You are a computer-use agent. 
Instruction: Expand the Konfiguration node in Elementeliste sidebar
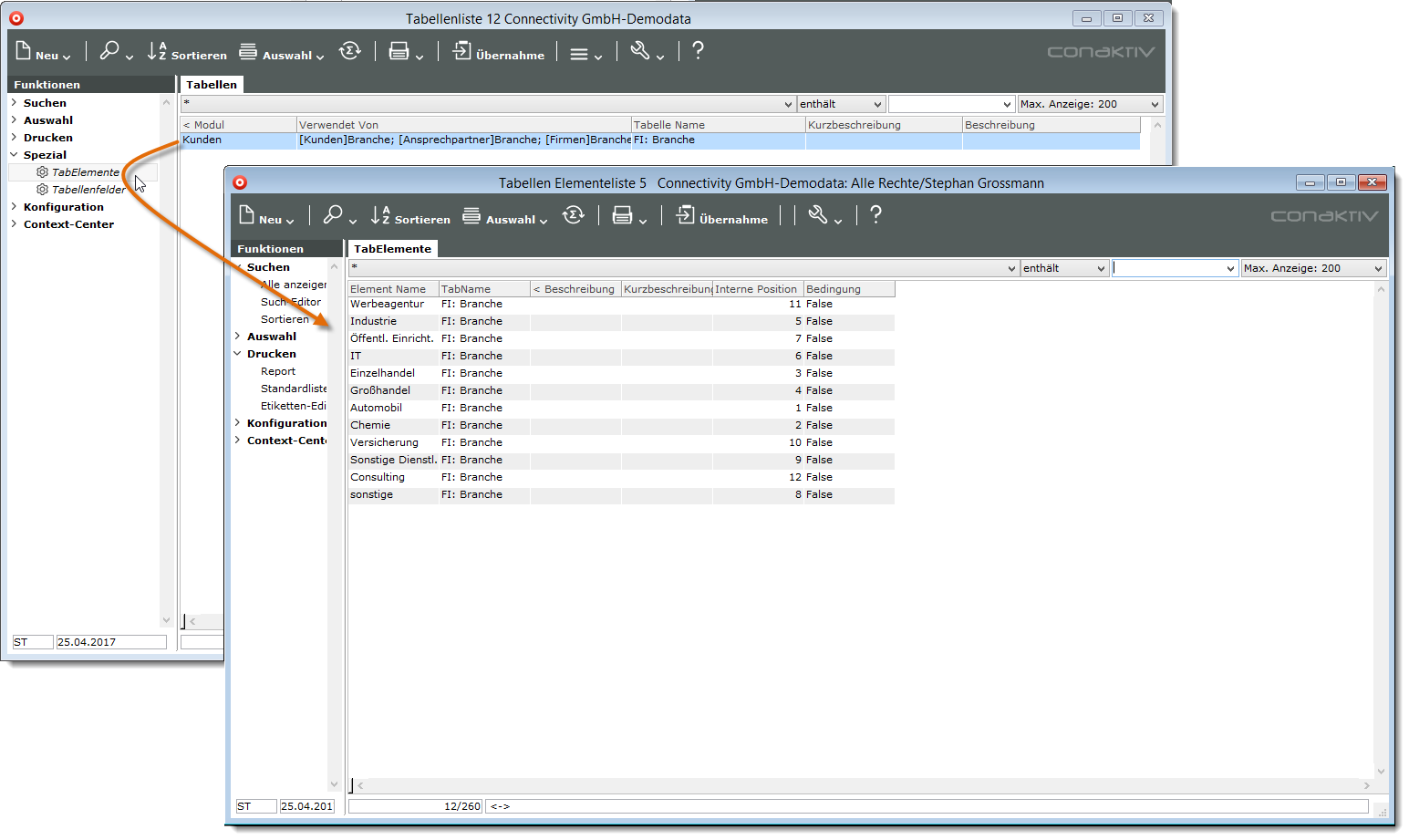tap(238, 423)
